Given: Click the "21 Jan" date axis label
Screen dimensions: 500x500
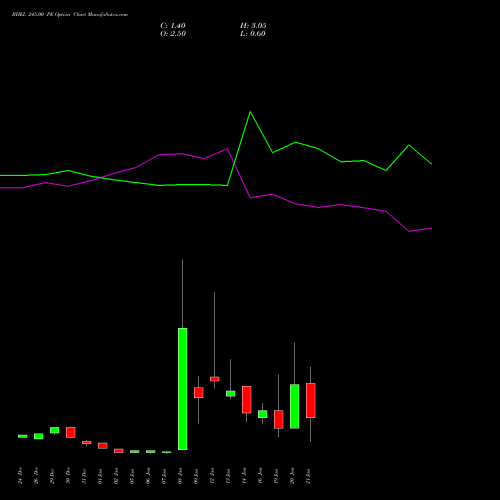Looking at the screenshot, I should (309, 476).
